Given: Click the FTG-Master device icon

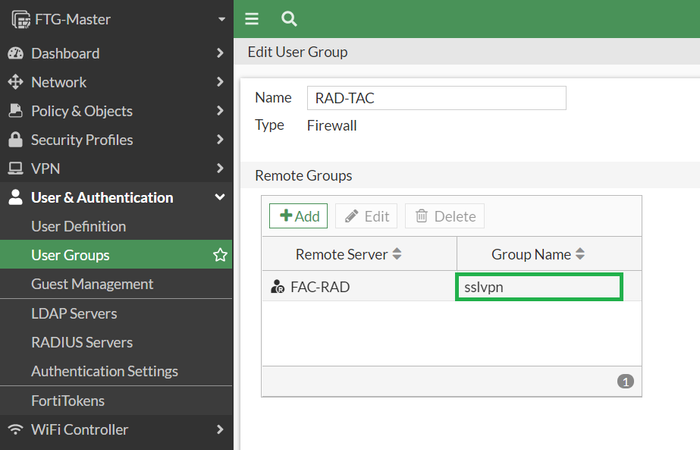Looking at the screenshot, I should [x=19, y=19].
